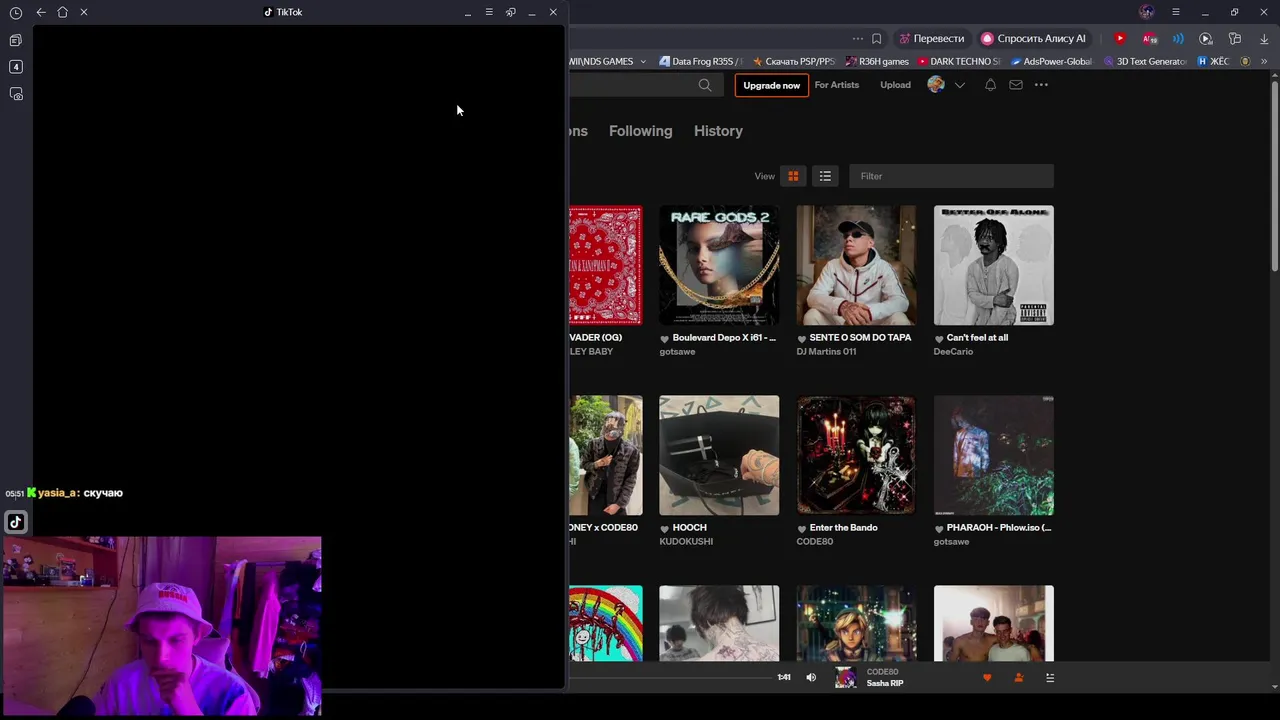Open the KUDOKUSHI artist name
This screenshot has width=1280, height=720.
[686, 542]
